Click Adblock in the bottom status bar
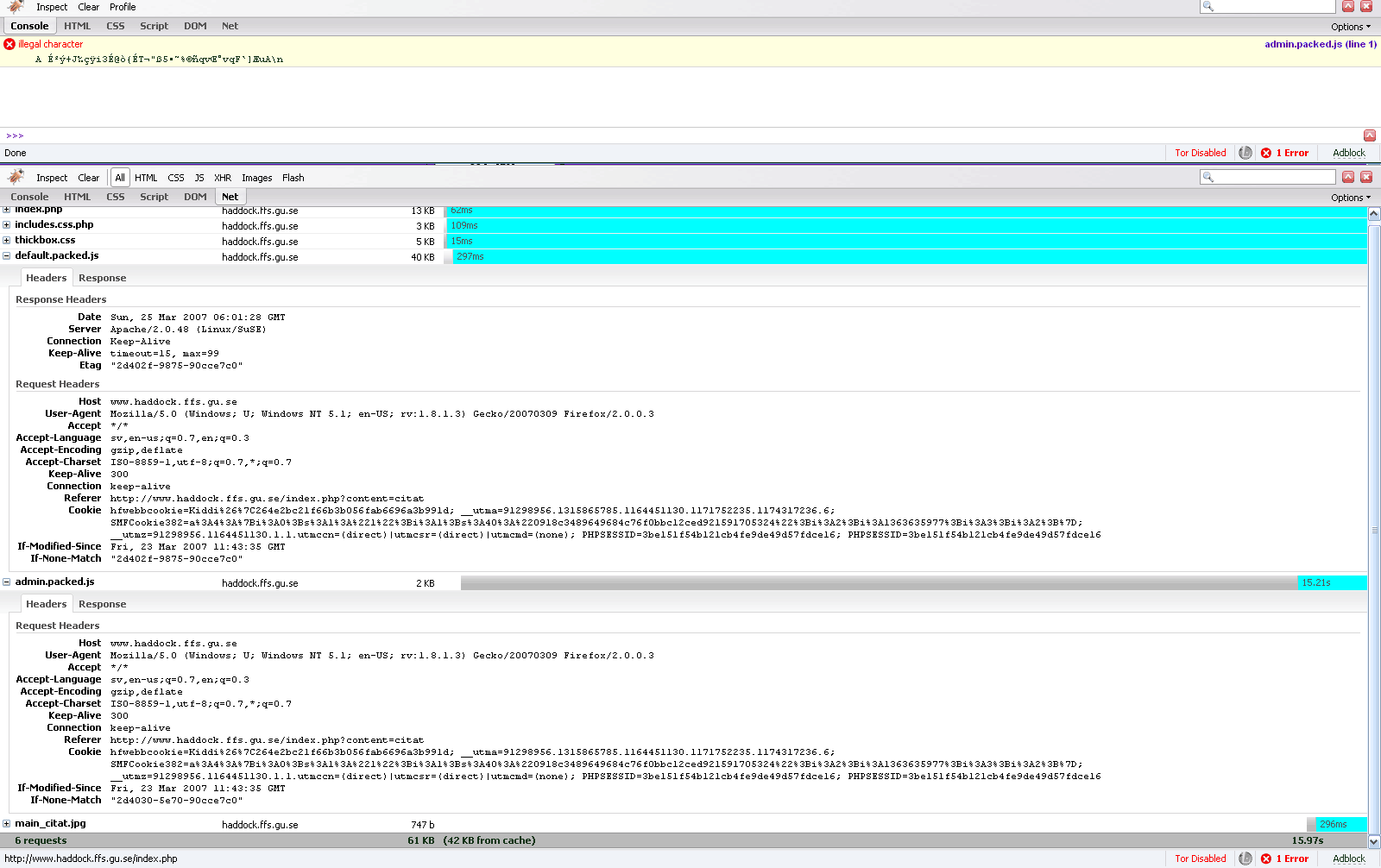Screen dimensions: 1381x868 point(1349,859)
